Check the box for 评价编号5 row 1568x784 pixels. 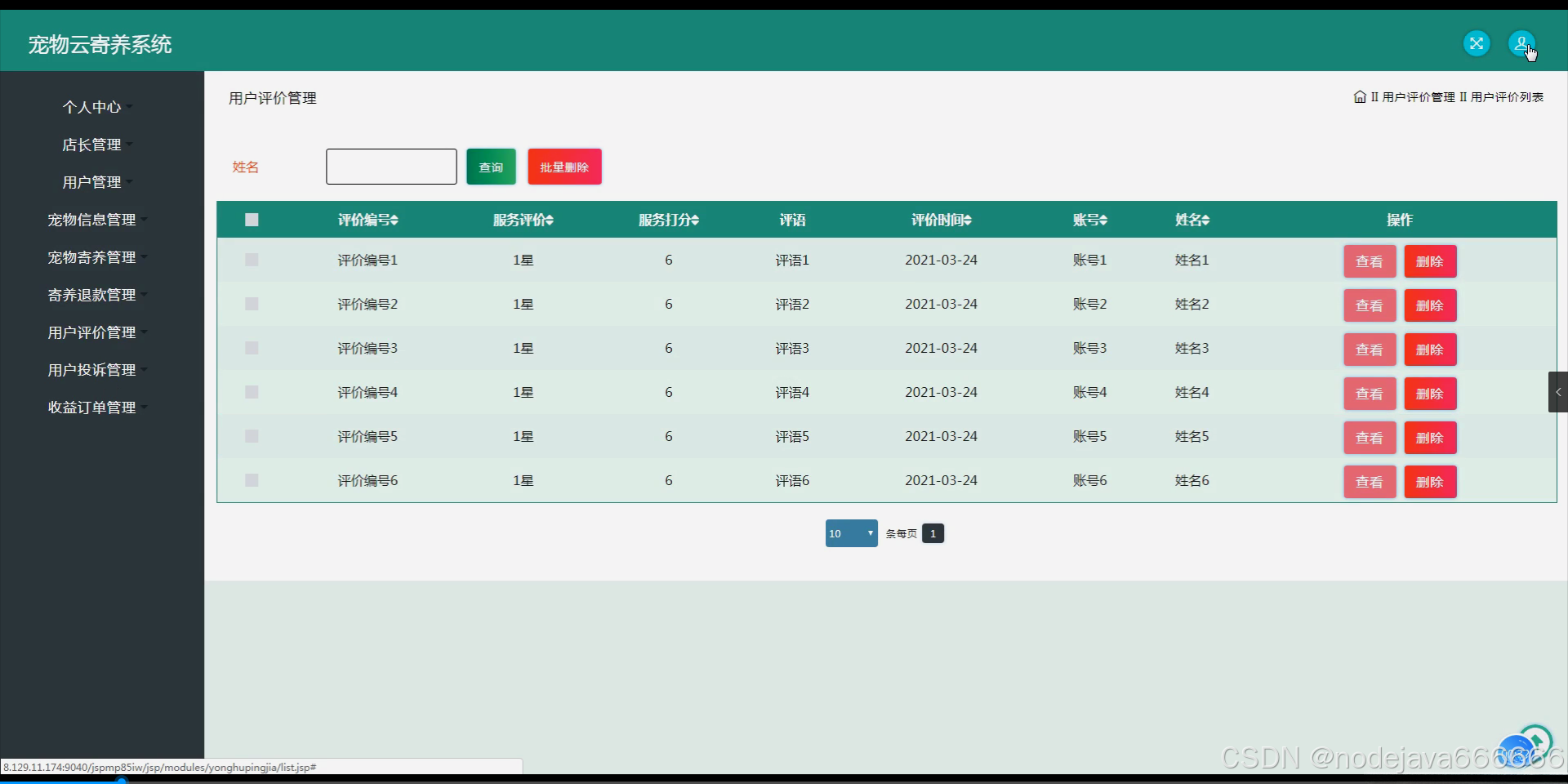pyautogui.click(x=252, y=436)
